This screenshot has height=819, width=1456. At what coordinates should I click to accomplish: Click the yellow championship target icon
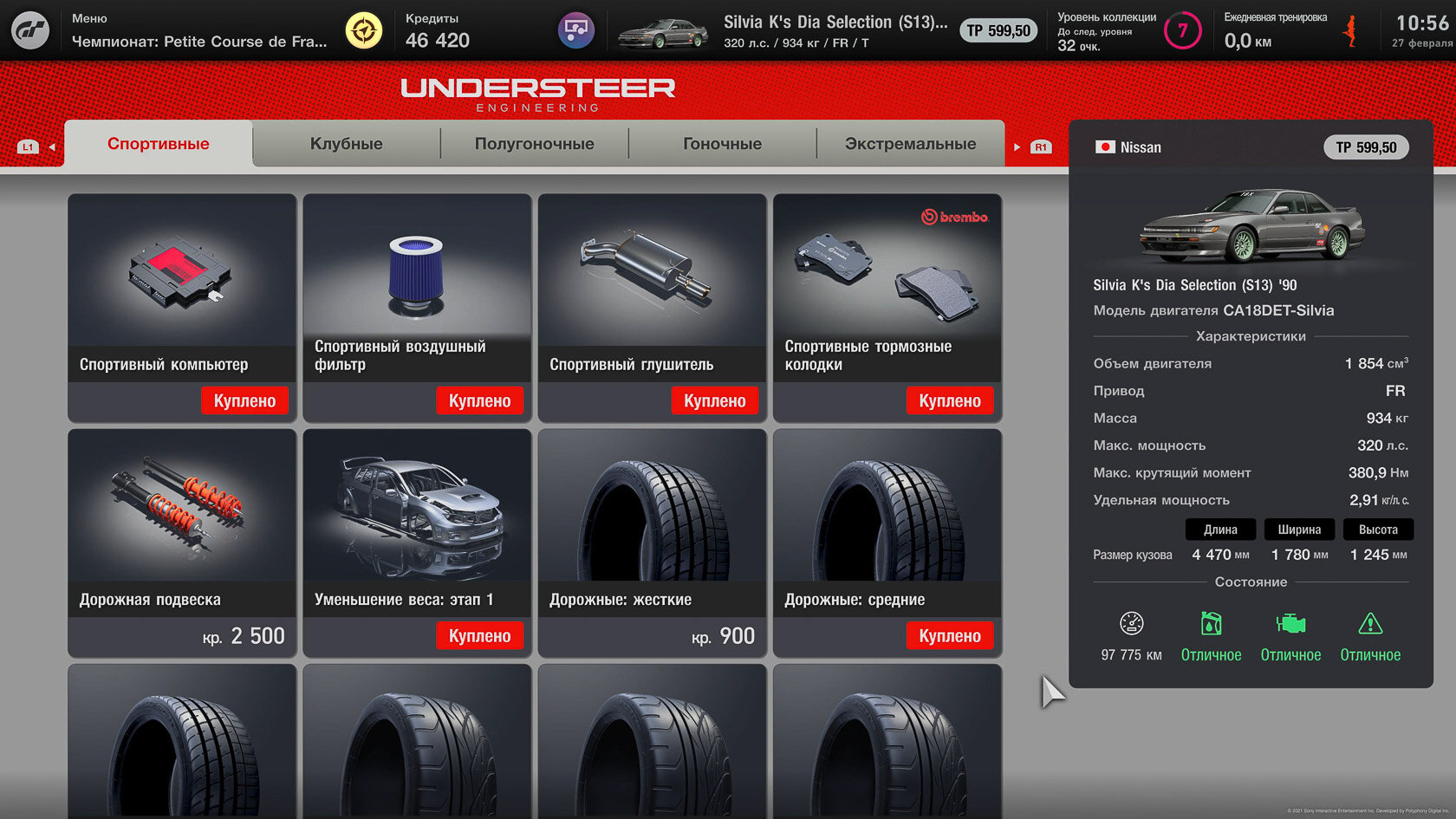point(364,30)
